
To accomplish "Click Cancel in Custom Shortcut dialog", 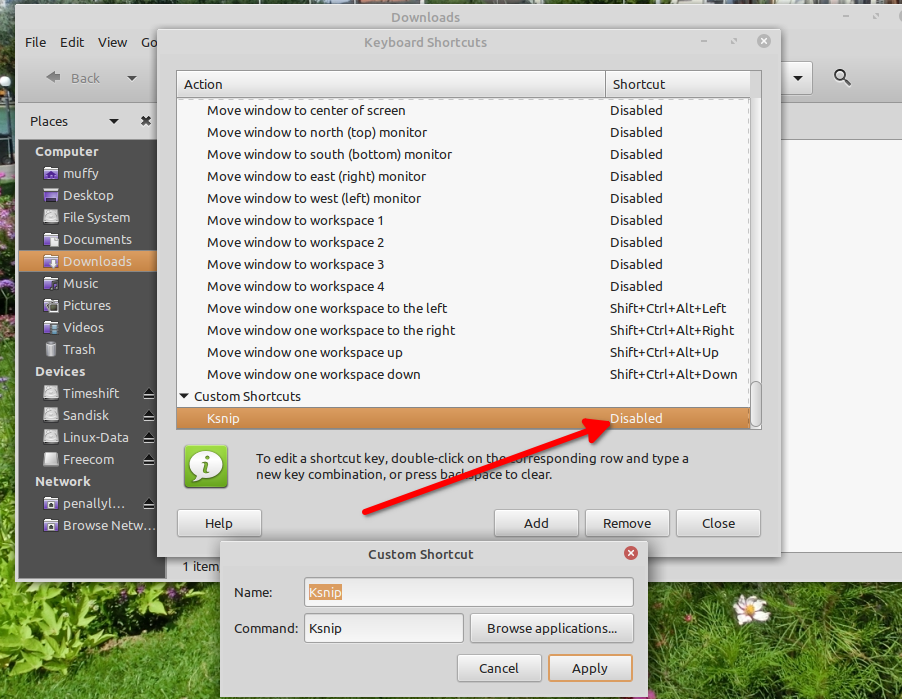I will [x=499, y=668].
